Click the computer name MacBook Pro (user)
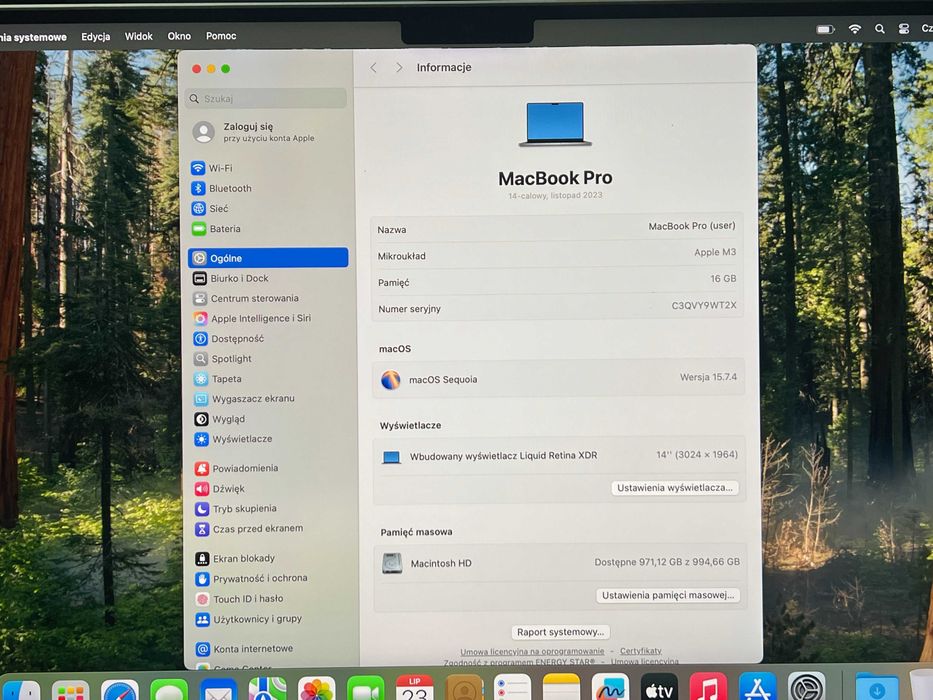The height and width of the screenshot is (700, 933). (x=691, y=226)
